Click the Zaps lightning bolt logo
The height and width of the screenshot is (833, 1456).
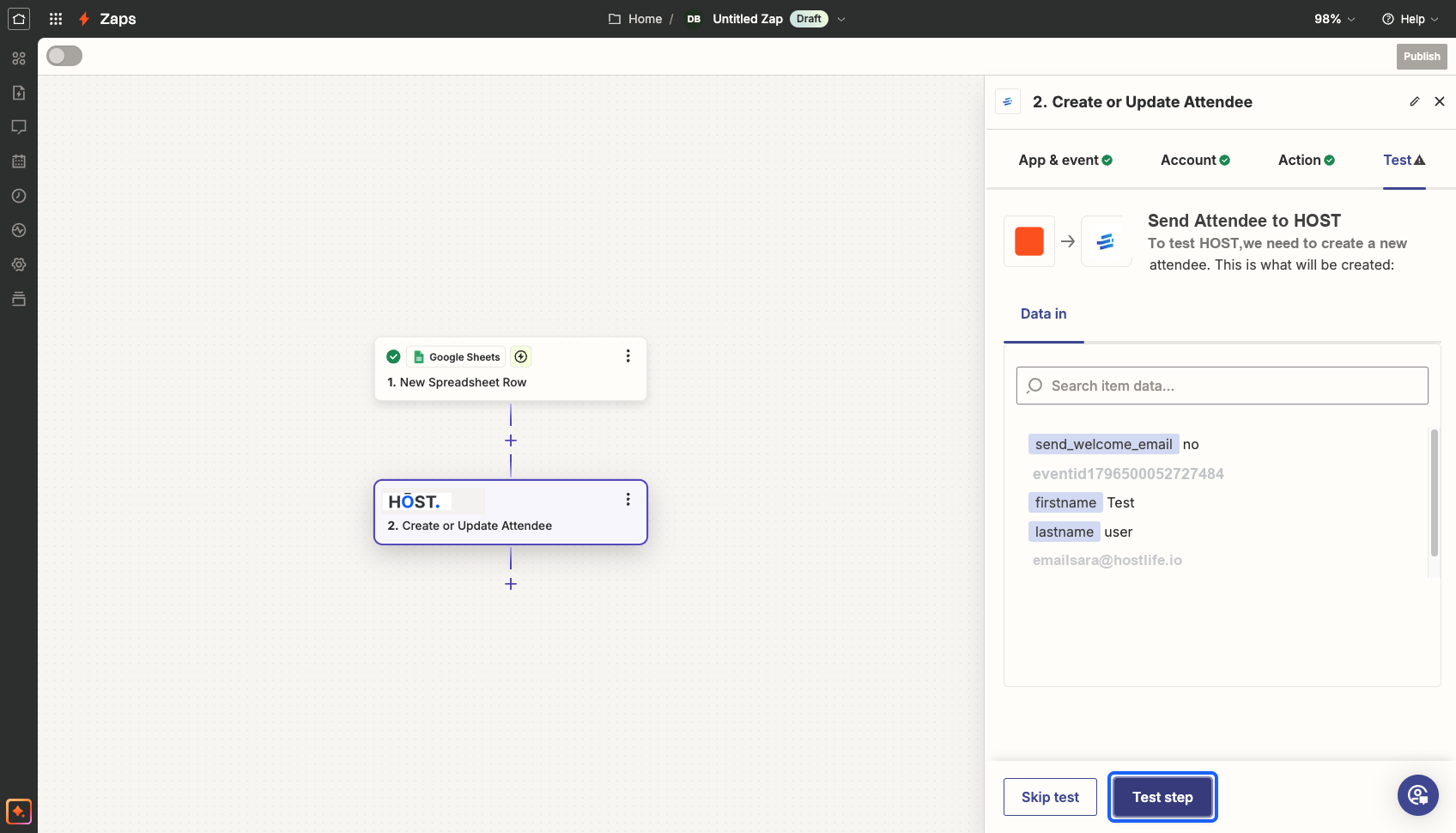[x=84, y=19]
